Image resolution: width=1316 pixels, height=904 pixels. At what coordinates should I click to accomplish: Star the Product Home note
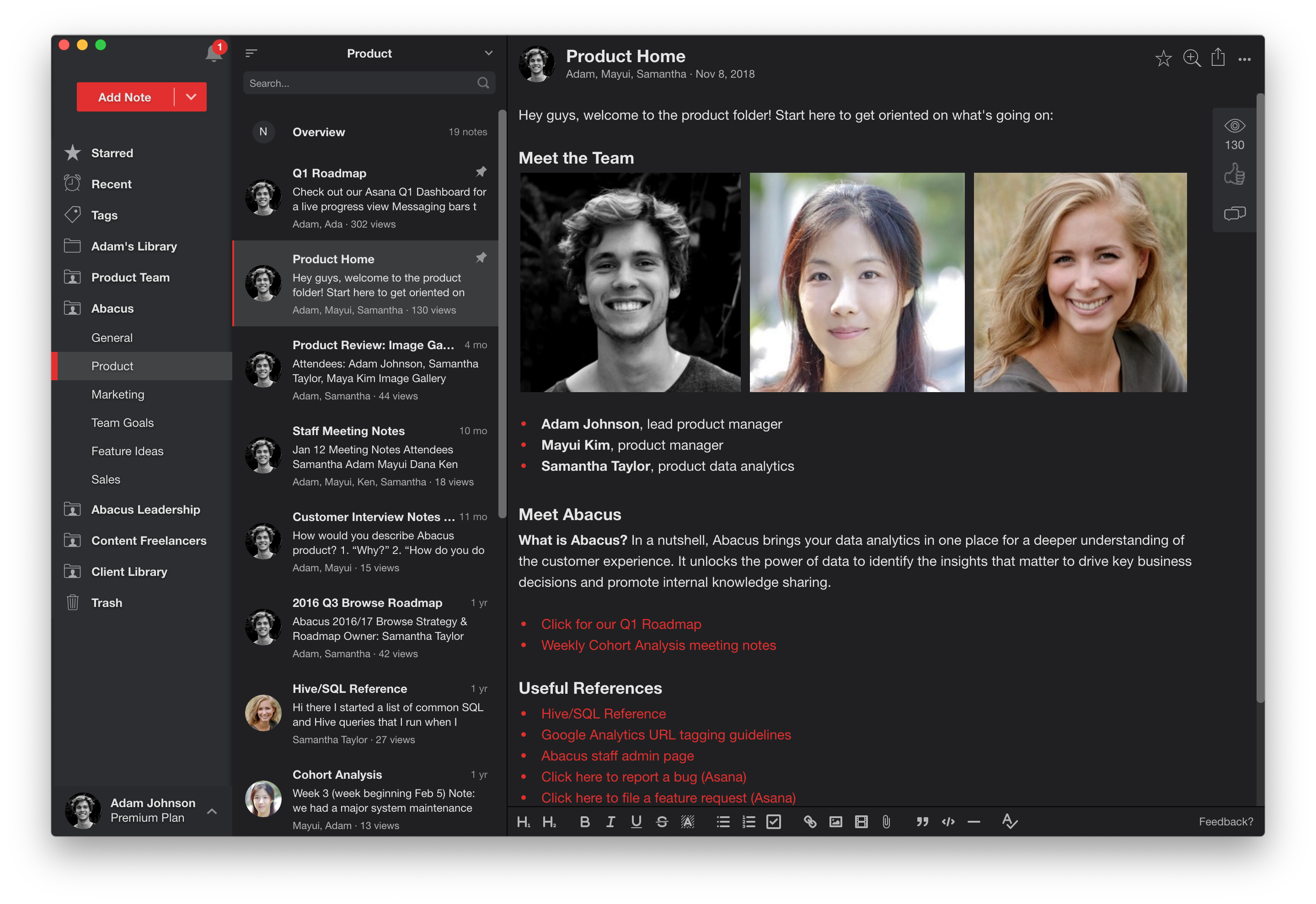[1163, 58]
